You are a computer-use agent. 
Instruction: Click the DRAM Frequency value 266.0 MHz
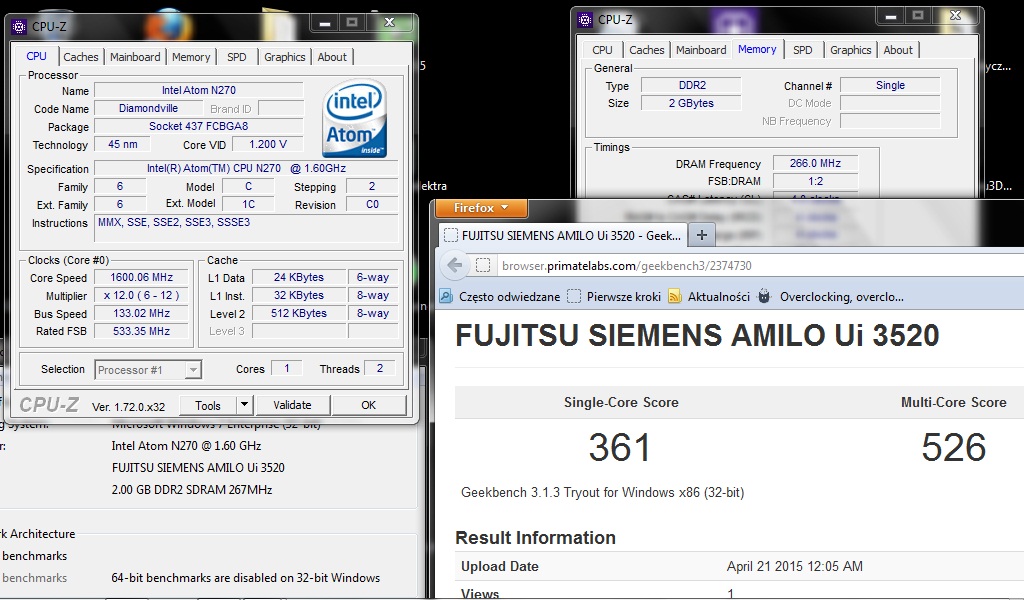click(815, 163)
